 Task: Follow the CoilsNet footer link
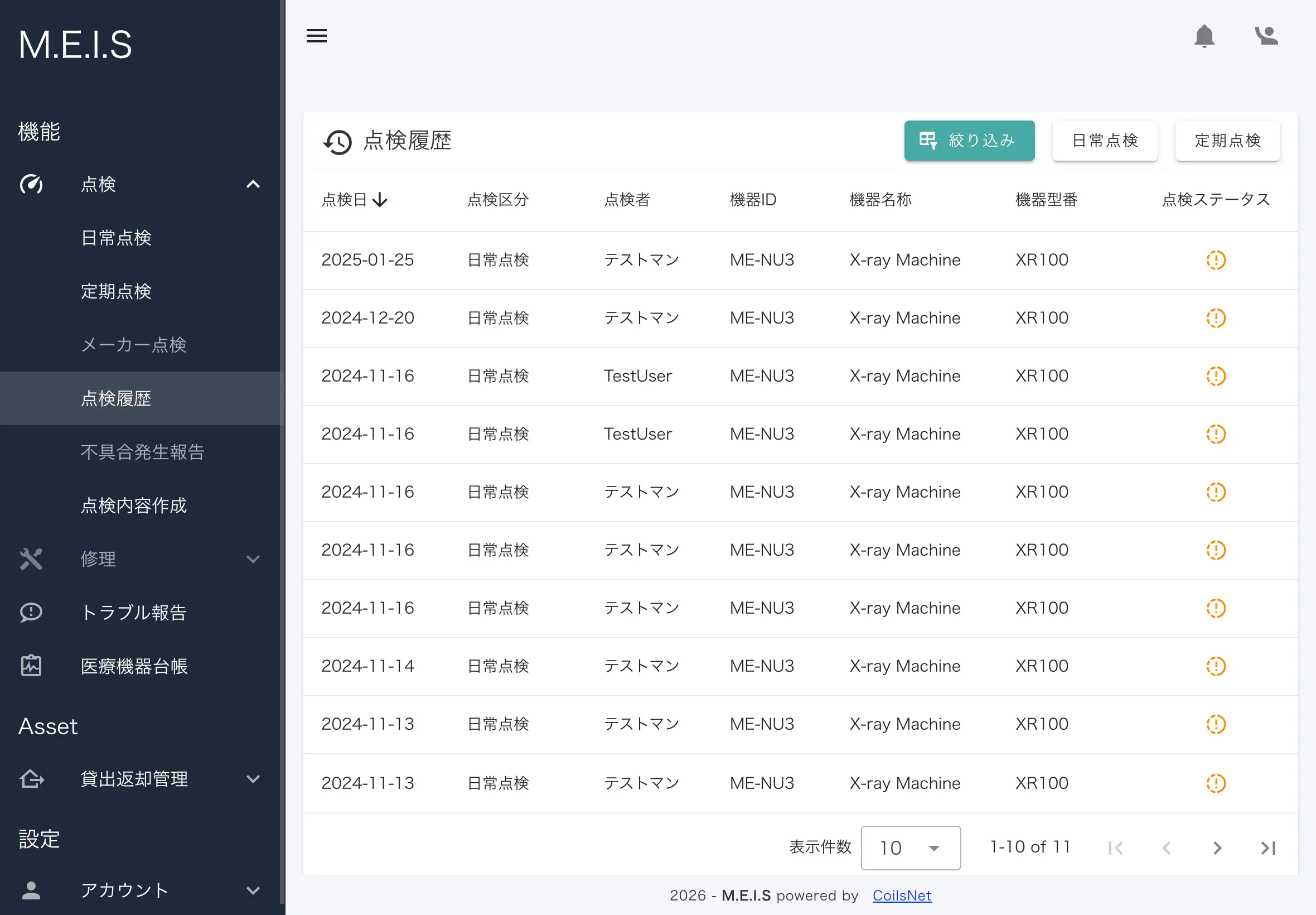pos(901,895)
